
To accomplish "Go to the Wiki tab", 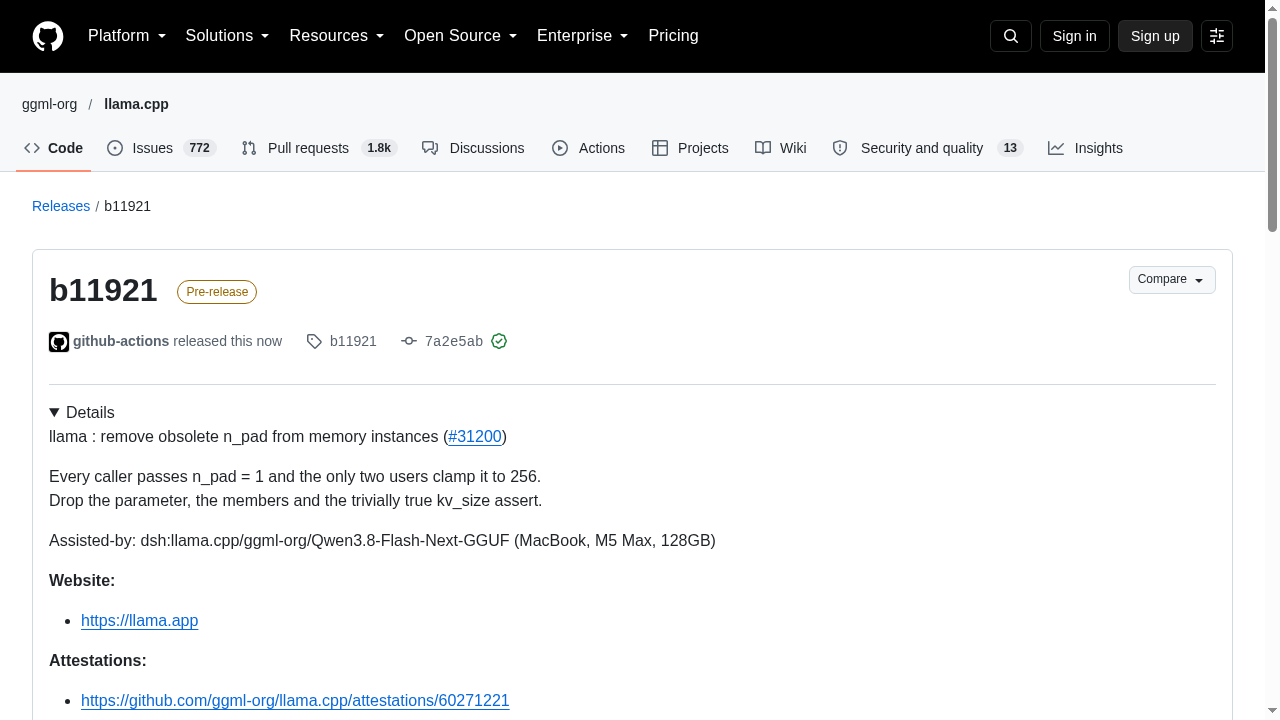I will point(781,148).
